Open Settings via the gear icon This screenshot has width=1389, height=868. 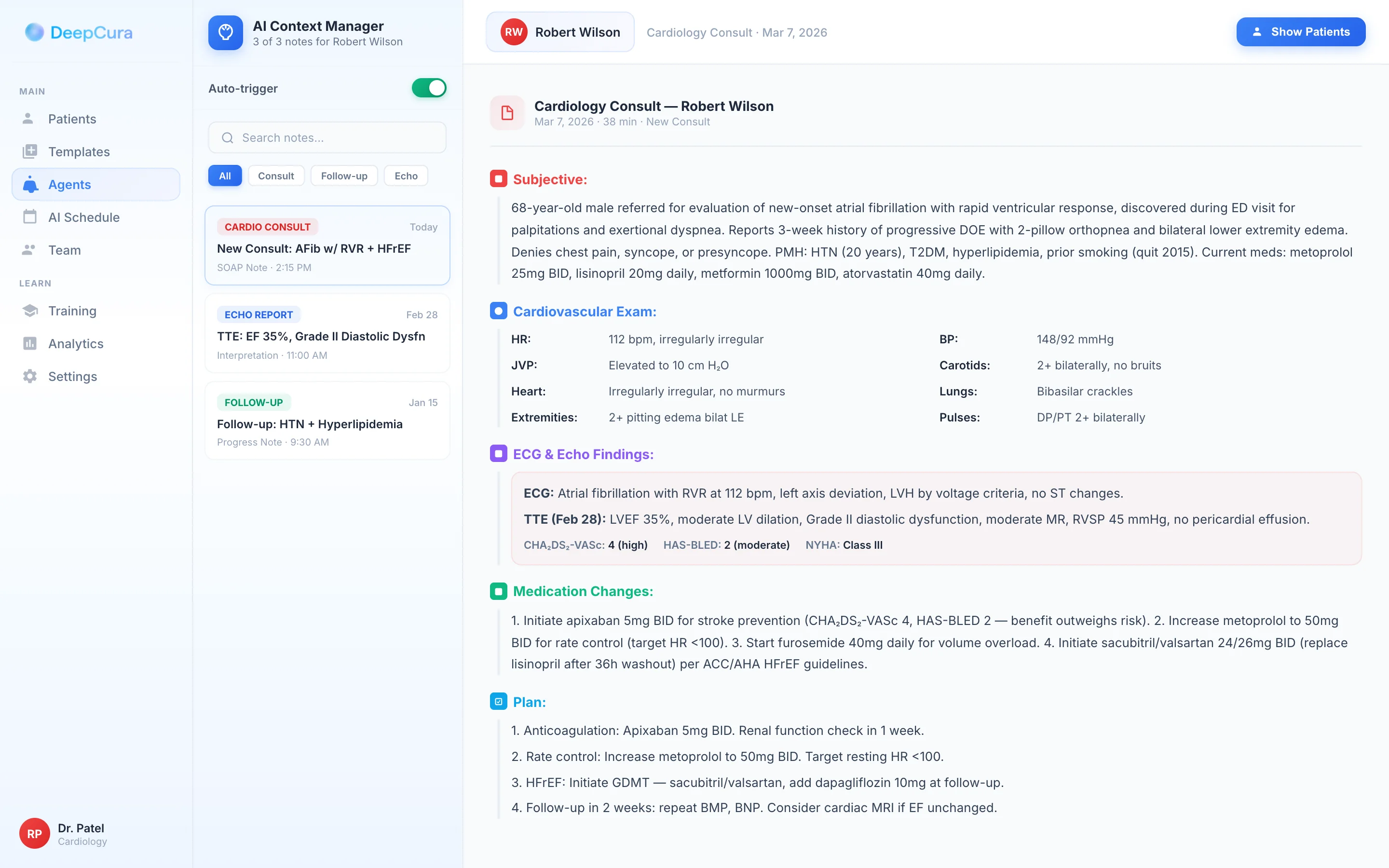tap(30, 376)
